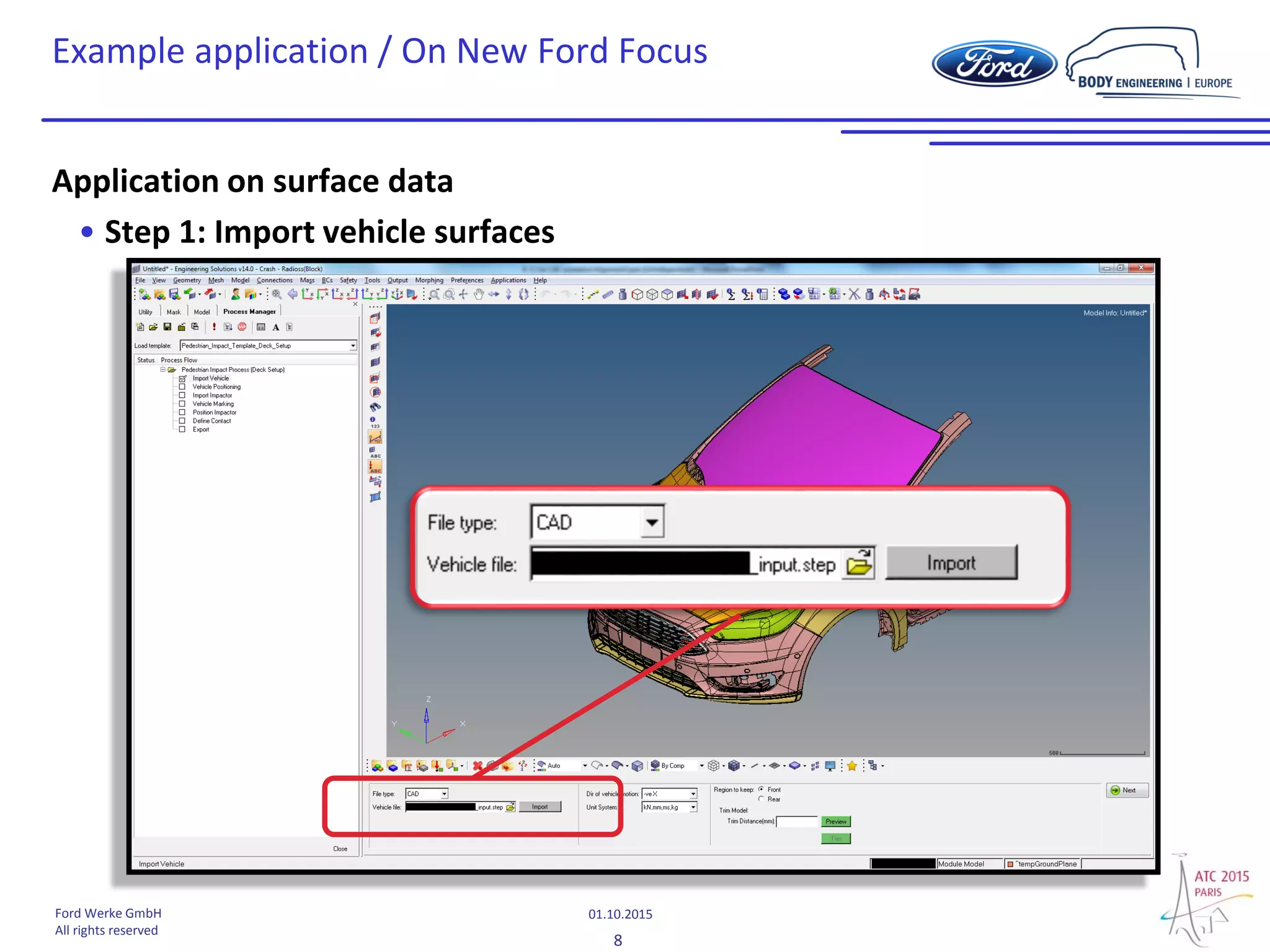Viewport: 1270px width, 952px height.
Task: Click the red X delete icon in bottom toolbar
Action: [477, 766]
